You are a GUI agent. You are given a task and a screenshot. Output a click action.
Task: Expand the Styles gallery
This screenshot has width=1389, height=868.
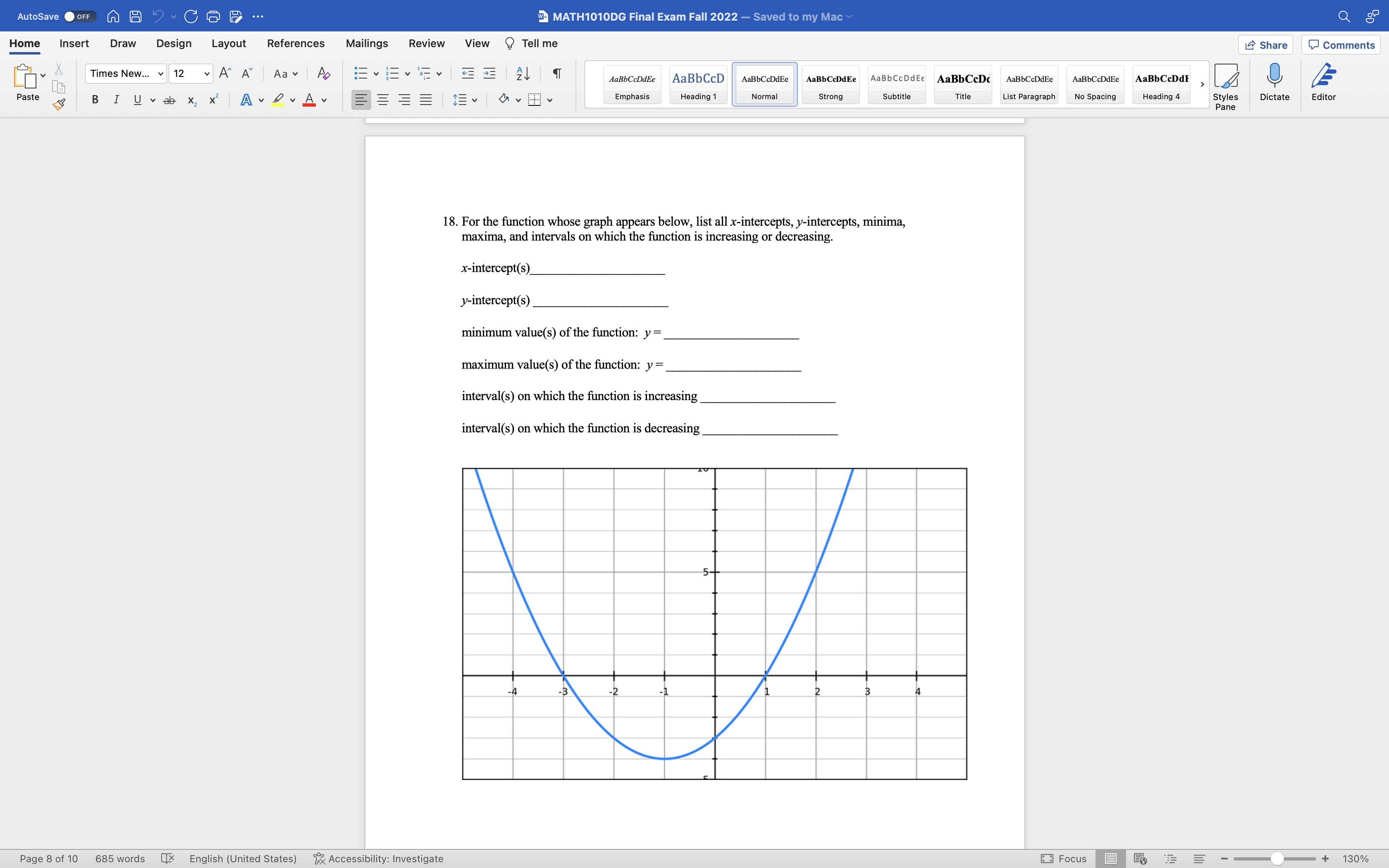1202,84
